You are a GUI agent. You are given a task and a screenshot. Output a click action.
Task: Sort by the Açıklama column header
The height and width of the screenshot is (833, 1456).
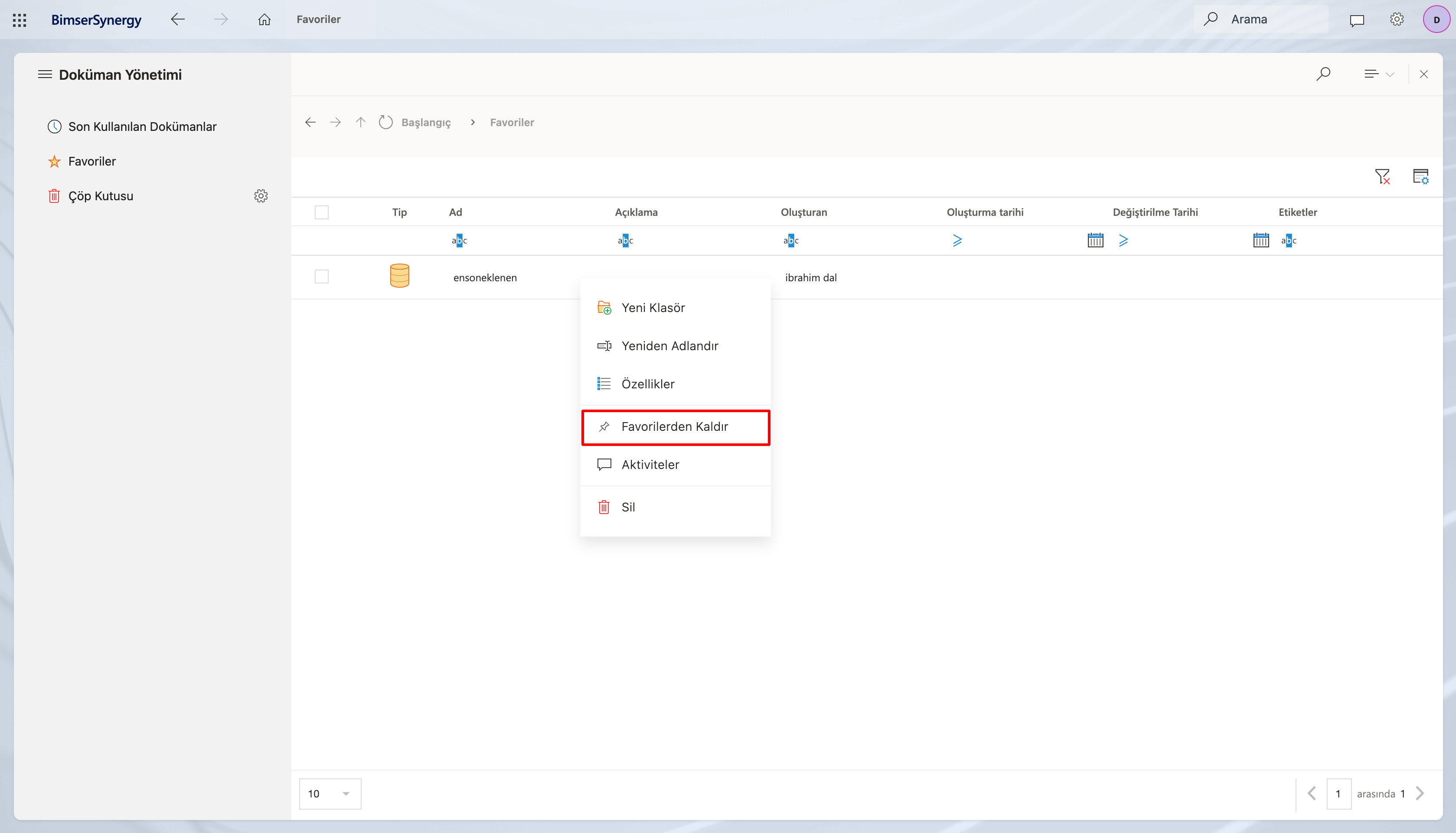click(x=637, y=212)
